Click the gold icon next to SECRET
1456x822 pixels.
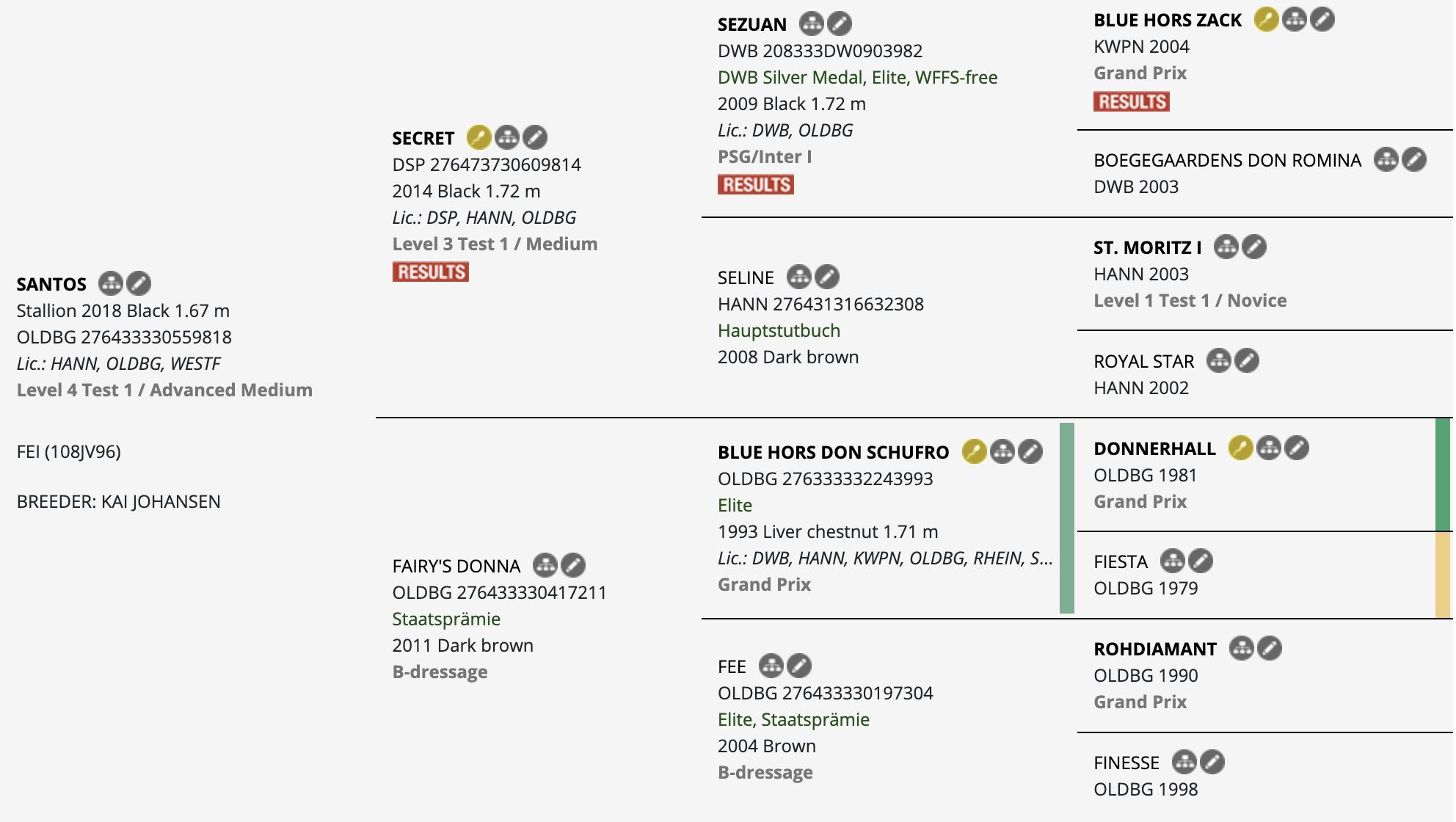pos(479,137)
